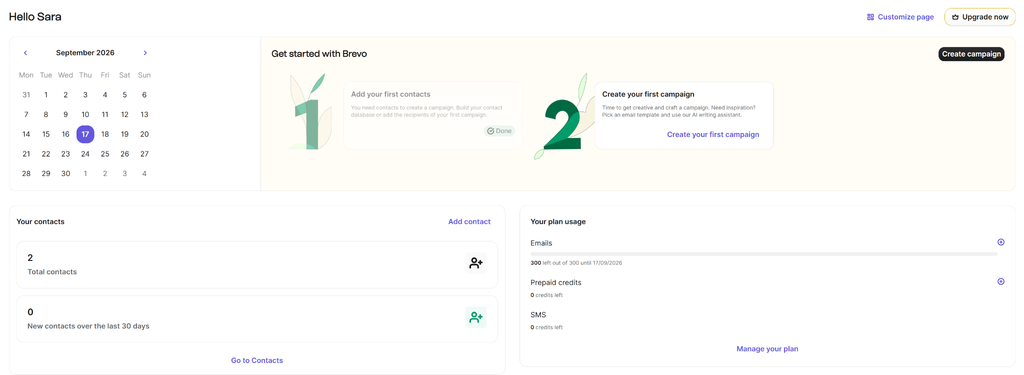1024x375 pixels.
Task: Go to next month in calendar
Action: 145,53
